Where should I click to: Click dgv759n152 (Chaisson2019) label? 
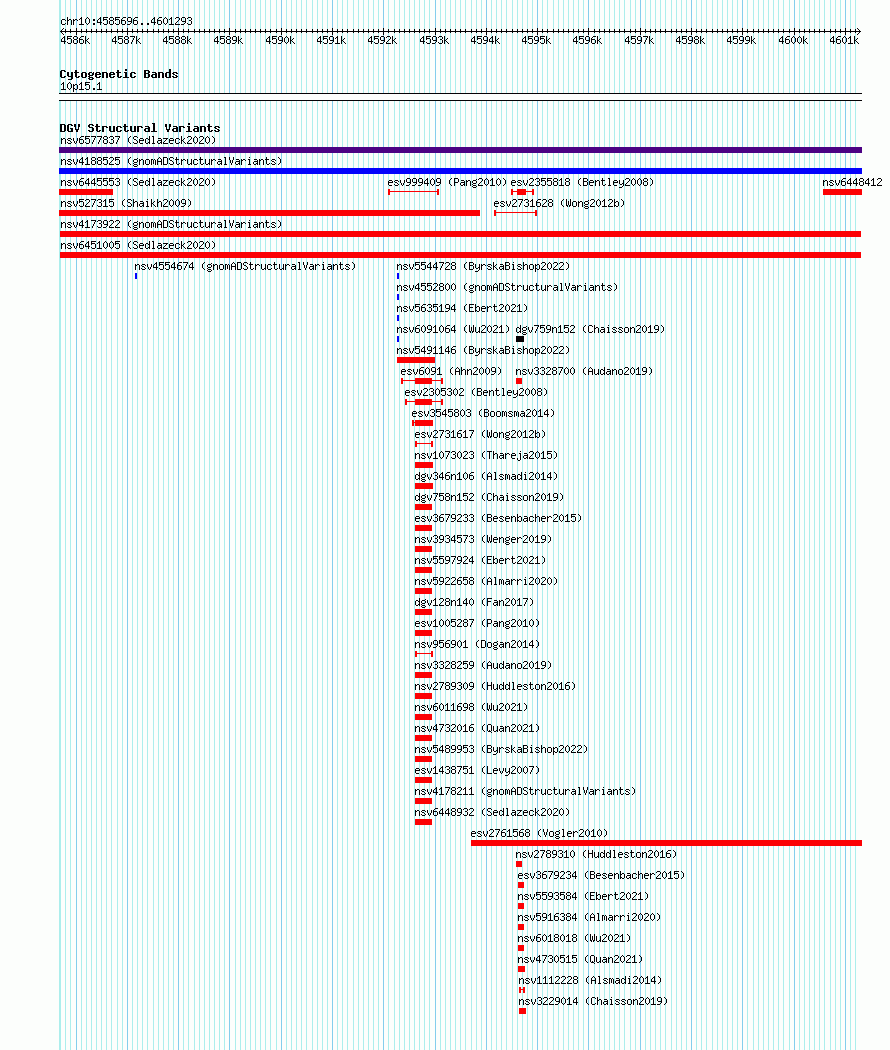(x=590, y=329)
